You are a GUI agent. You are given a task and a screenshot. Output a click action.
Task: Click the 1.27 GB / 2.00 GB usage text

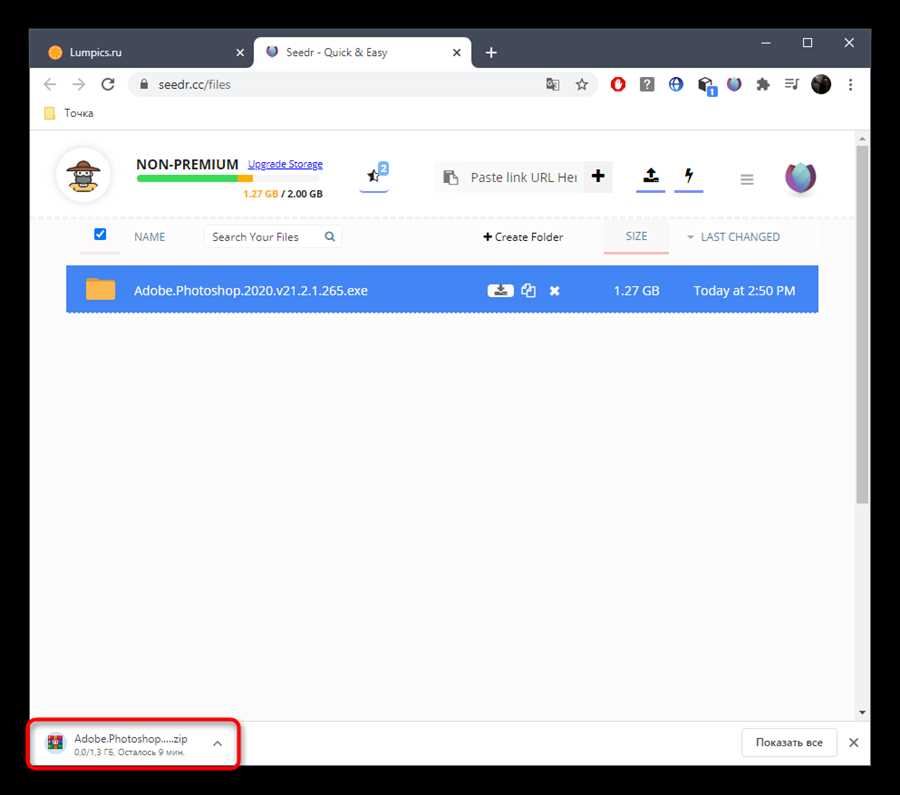[x=282, y=194]
